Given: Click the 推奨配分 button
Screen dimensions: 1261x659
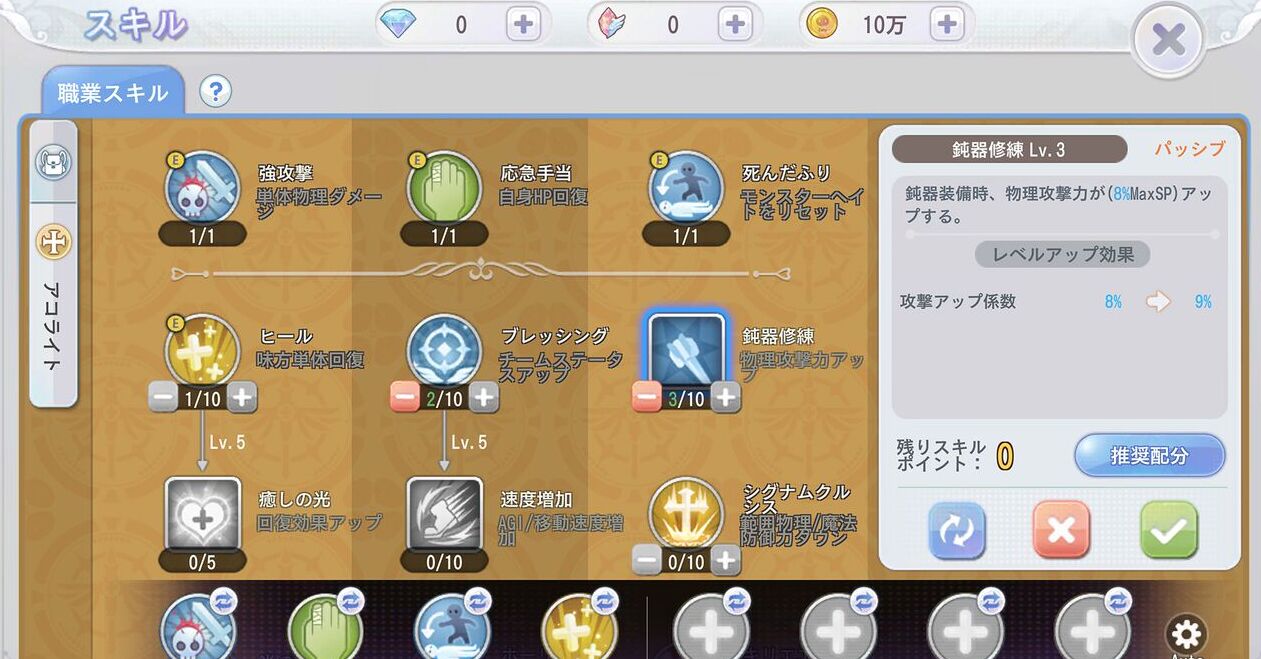Looking at the screenshot, I should tap(1150, 456).
